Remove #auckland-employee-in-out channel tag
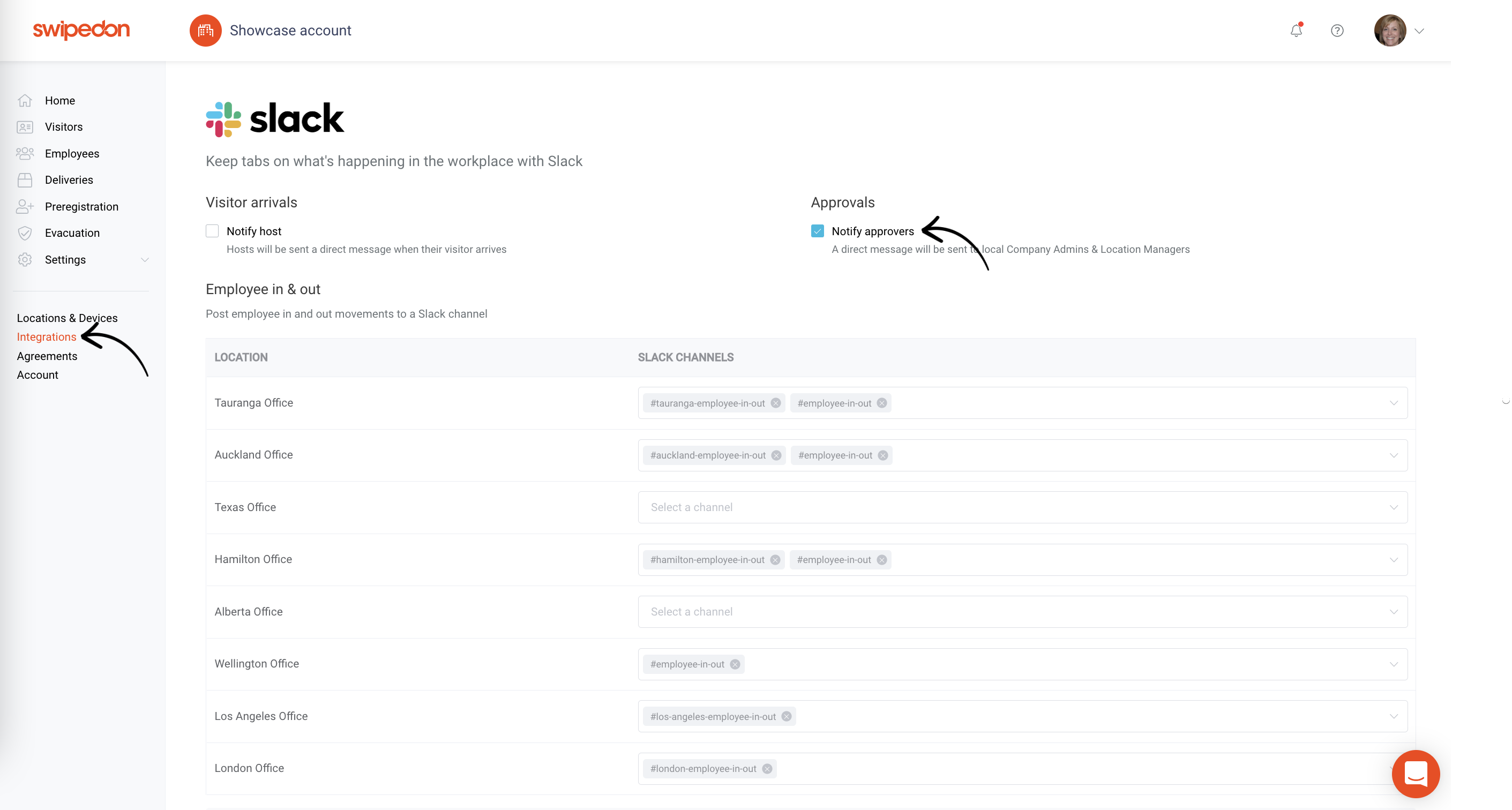1512x810 pixels. click(776, 455)
